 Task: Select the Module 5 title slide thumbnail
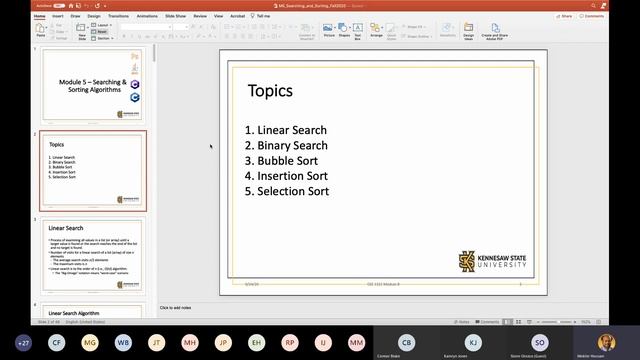[x=93, y=85]
